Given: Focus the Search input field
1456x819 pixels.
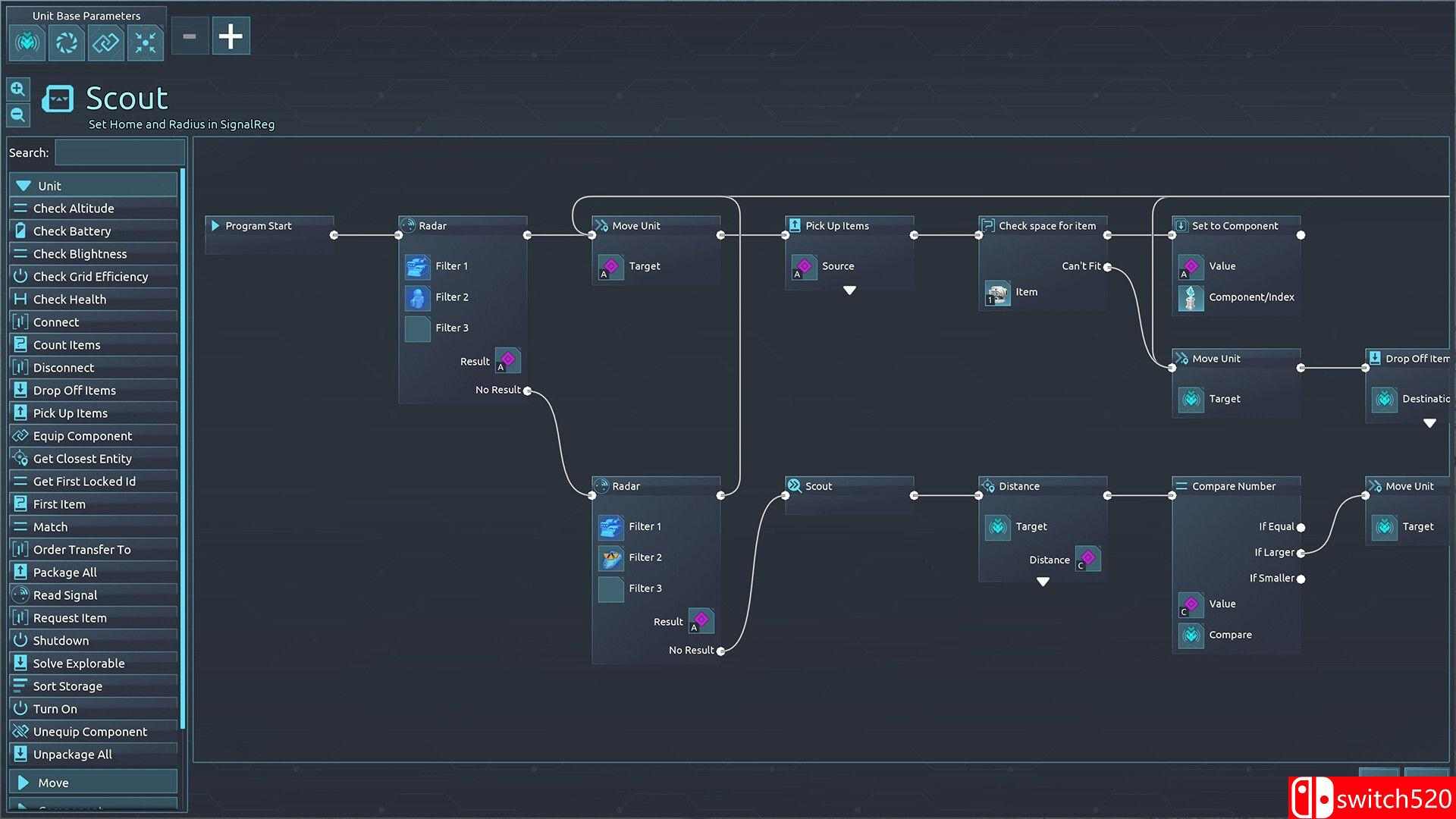Looking at the screenshot, I should [120, 152].
